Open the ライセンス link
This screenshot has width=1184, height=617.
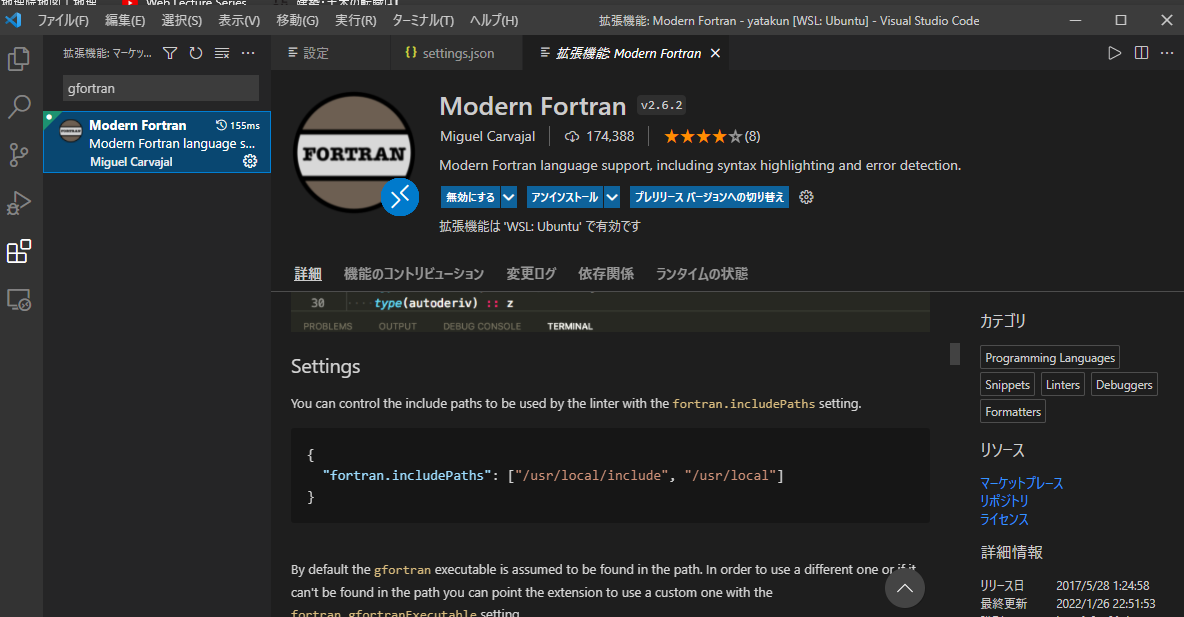pyautogui.click(x=1003, y=519)
